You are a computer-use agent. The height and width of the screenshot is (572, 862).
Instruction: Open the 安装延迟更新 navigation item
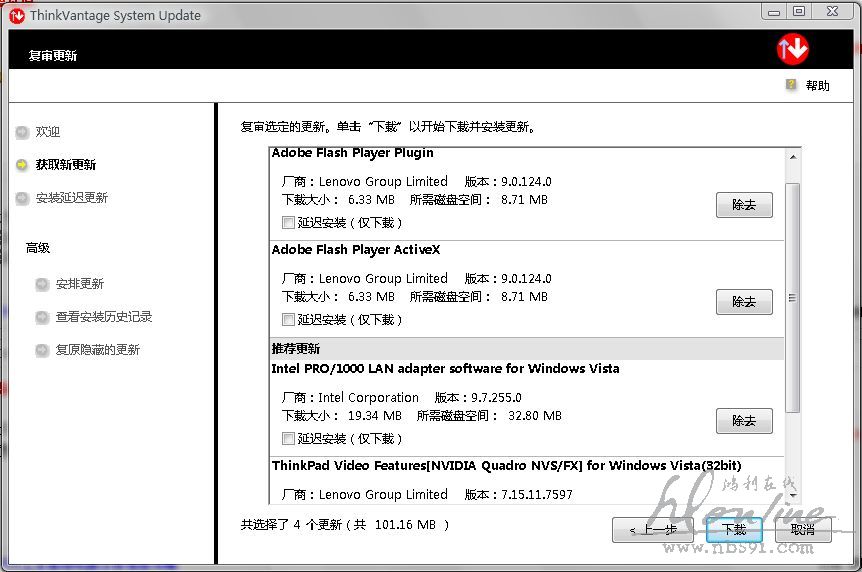(71, 198)
